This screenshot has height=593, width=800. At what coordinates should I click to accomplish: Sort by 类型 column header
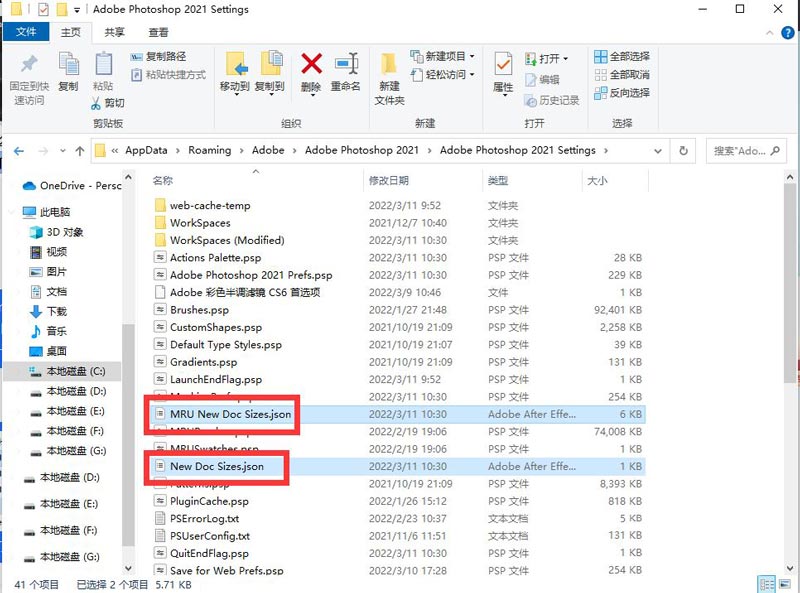(x=498, y=180)
